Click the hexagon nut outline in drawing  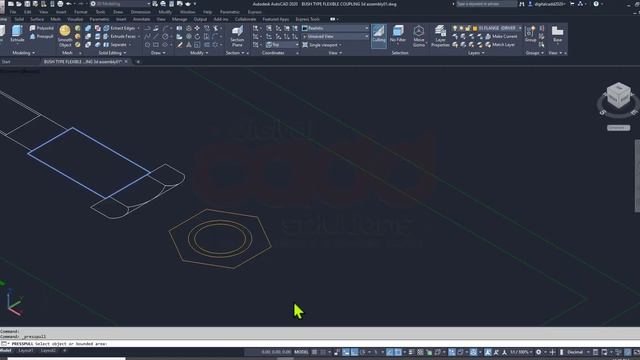click(x=220, y=238)
